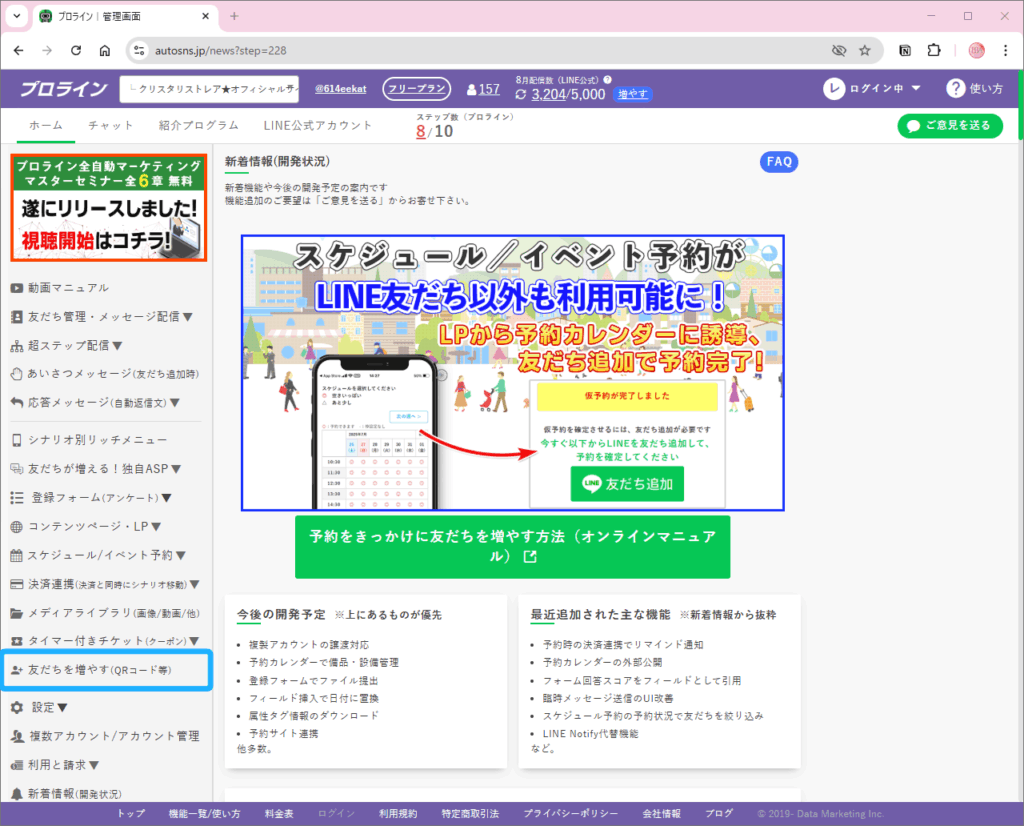1024x826 pixels.
Task: Click the プロライン logo
Action: coord(63,89)
